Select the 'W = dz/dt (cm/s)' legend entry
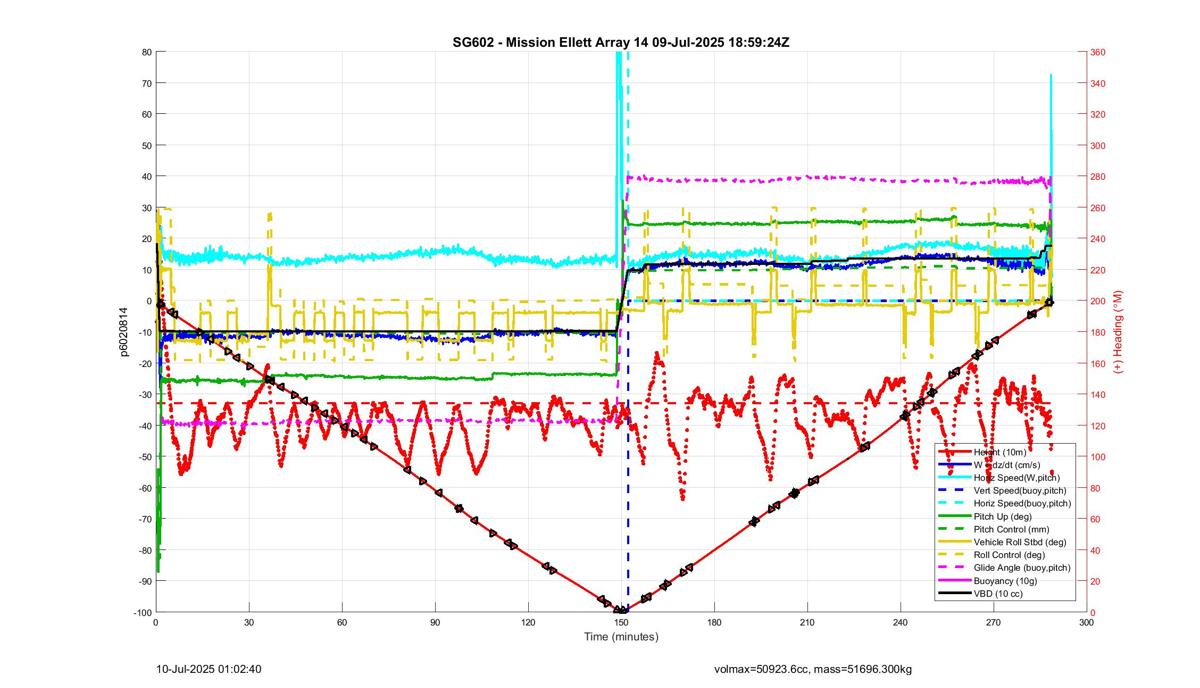 click(x=1007, y=465)
